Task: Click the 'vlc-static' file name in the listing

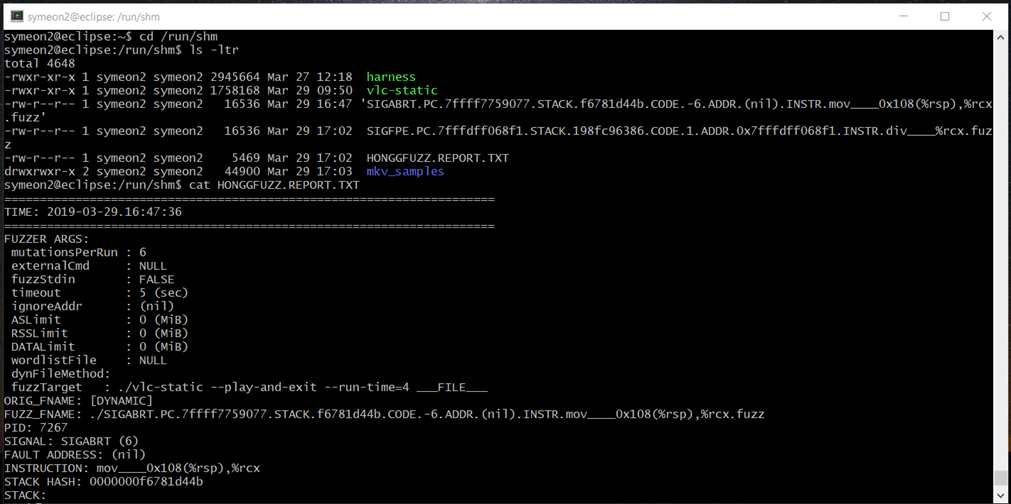Action: coord(402,90)
